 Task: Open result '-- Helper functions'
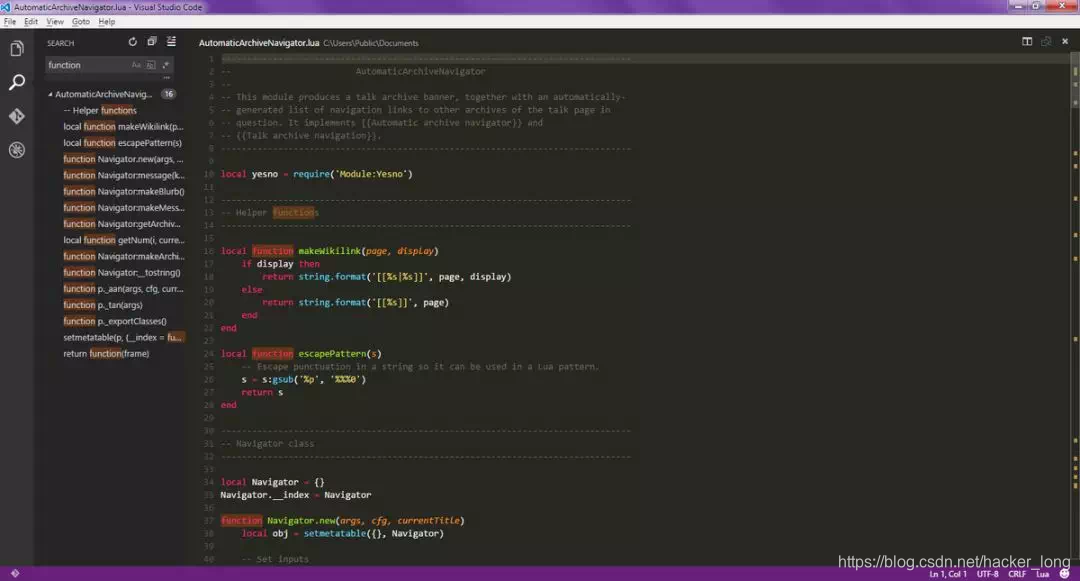[100, 110]
